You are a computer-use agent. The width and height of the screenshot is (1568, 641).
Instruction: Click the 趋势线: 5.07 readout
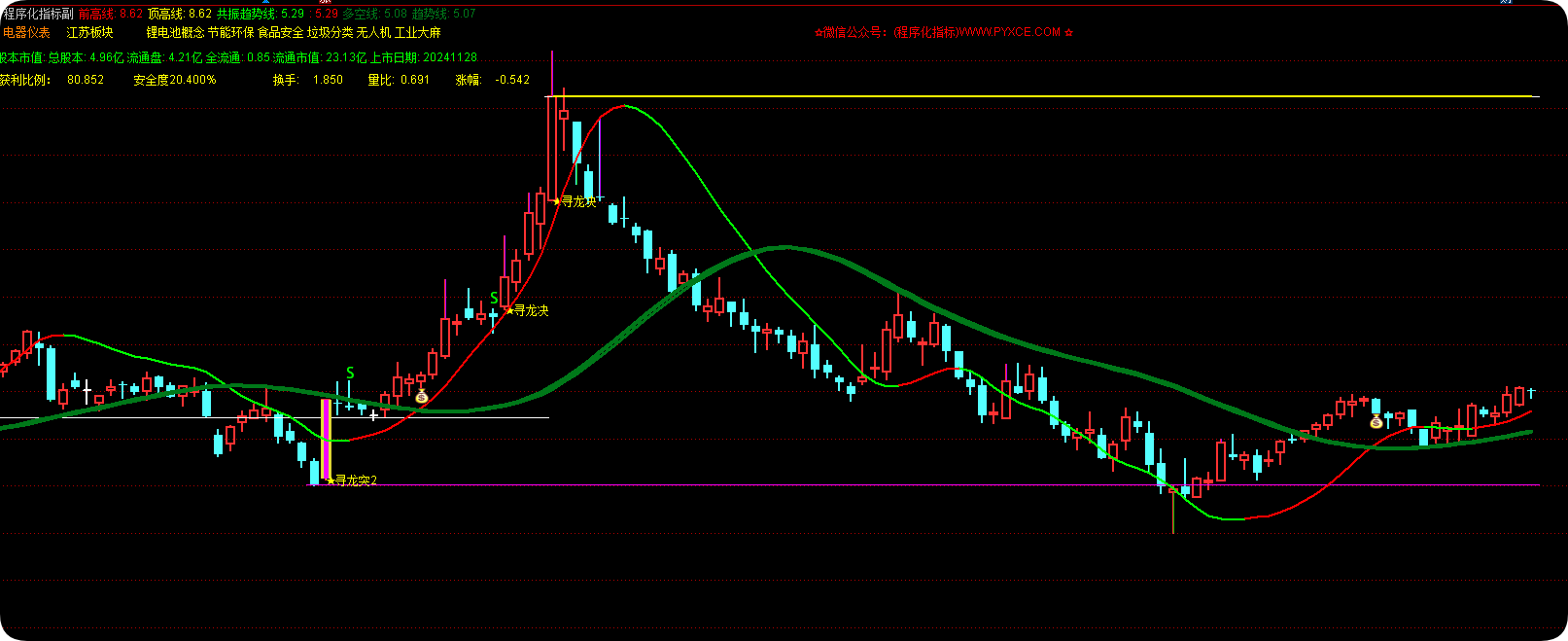[444, 14]
